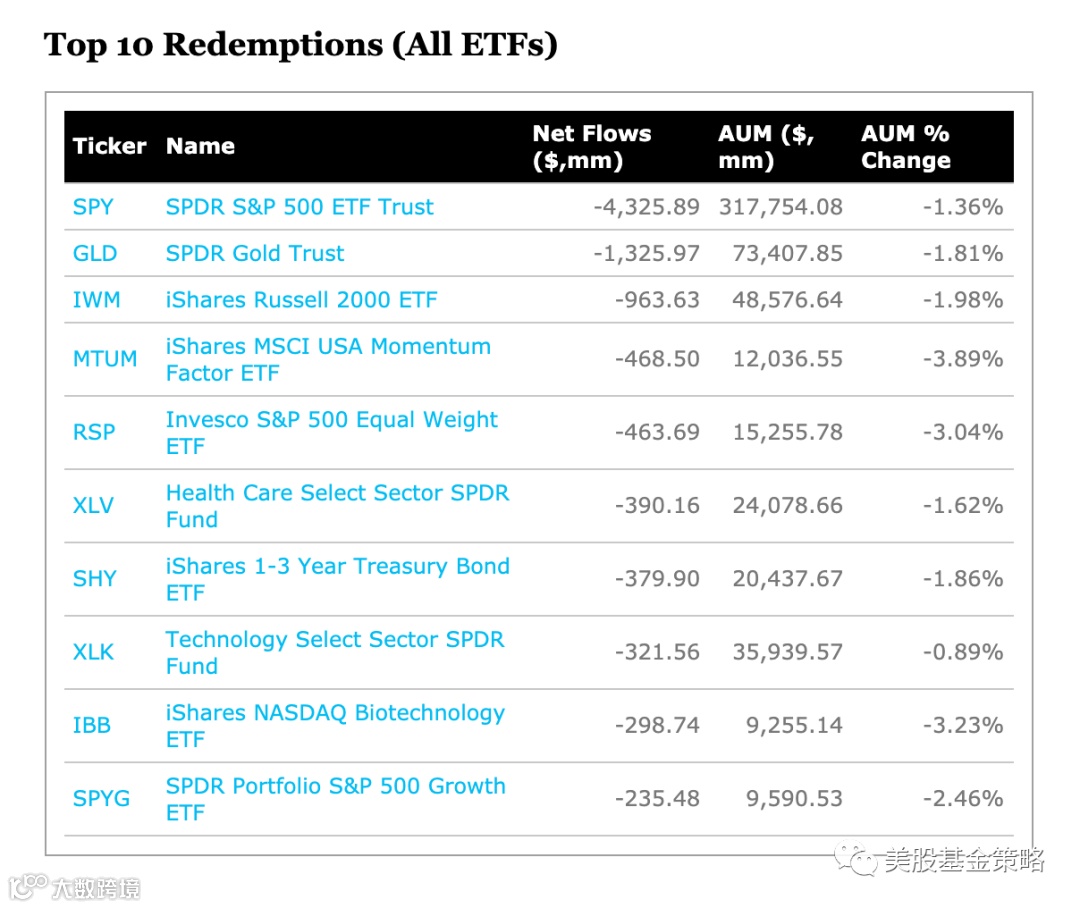Click the Ticker column header
Viewport: 1080px width, 908px height.
(109, 146)
